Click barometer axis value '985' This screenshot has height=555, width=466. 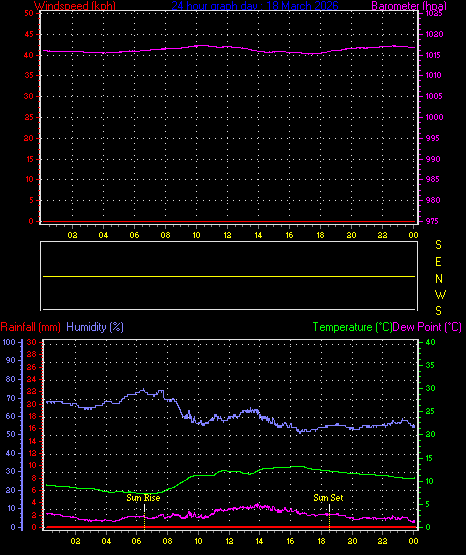[x=433, y=179]
